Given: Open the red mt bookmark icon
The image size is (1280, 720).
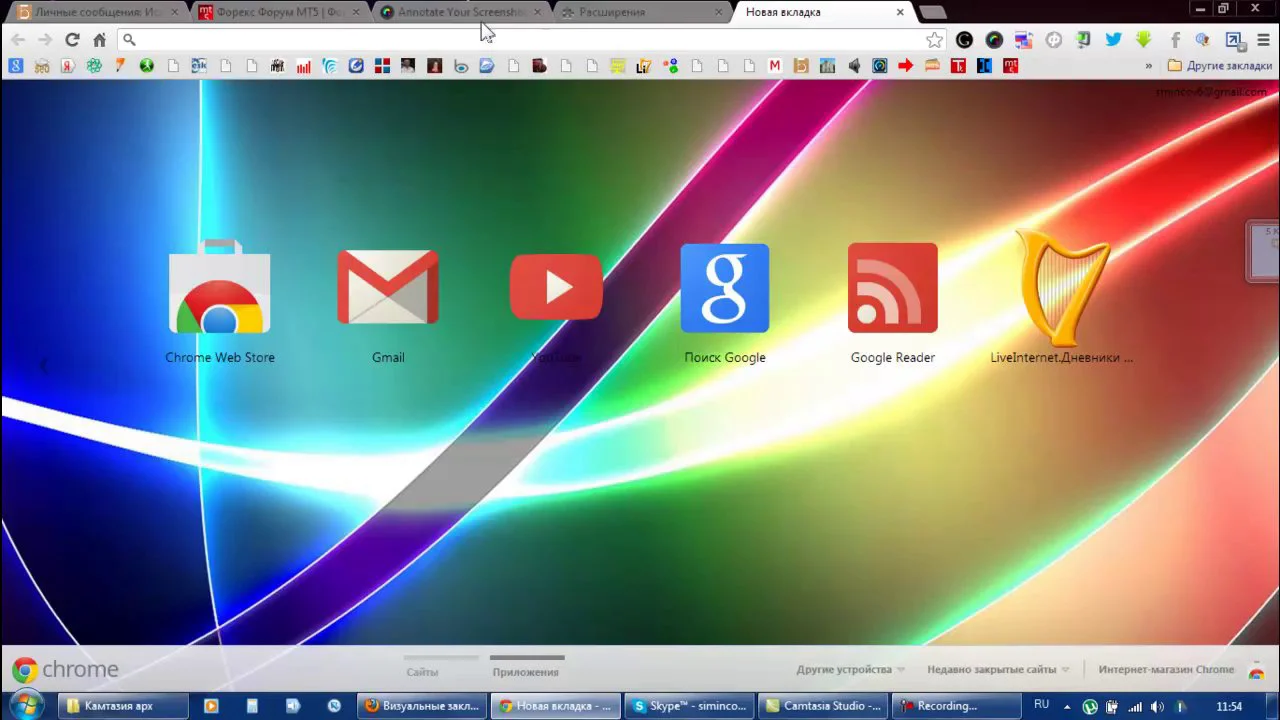Looking at the screenshot, I should [x=1010, y=66].
